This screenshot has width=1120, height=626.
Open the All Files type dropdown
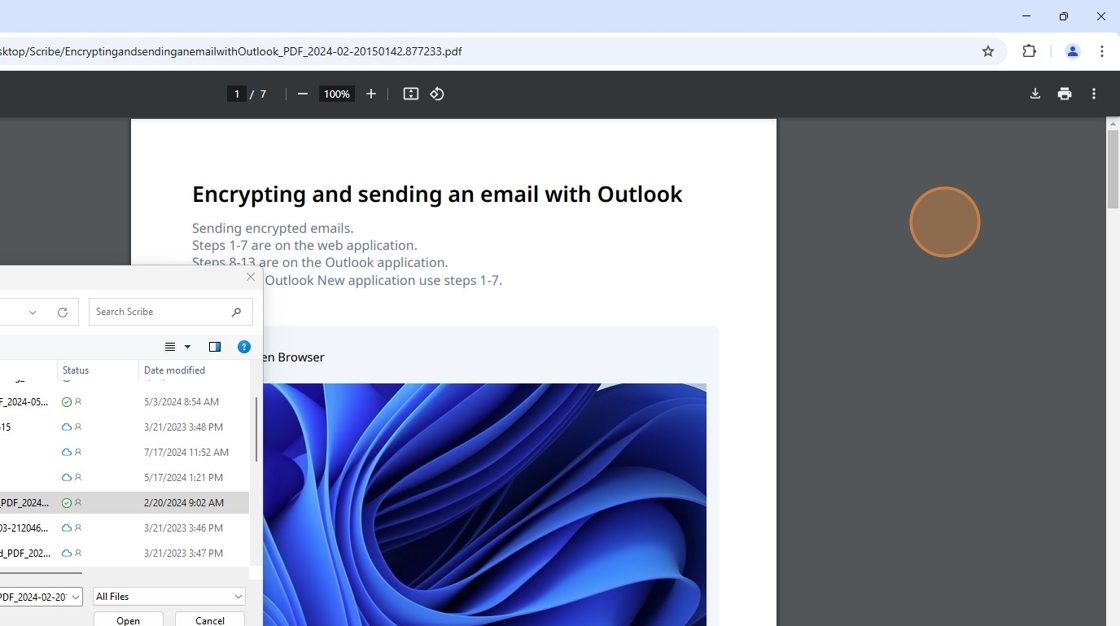point(169,597)
